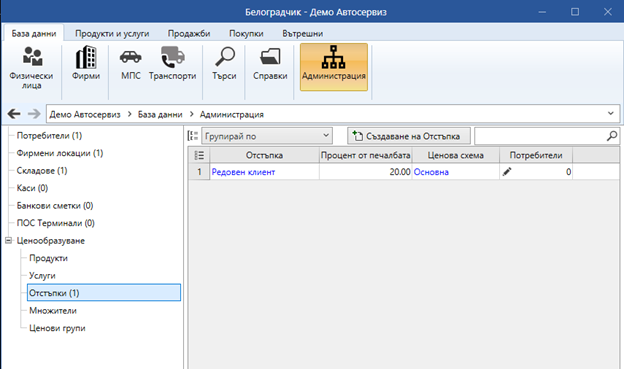Viewport: 624px width, 369px height.
Task: Go back with the left arrow
Action: point(14,114)
